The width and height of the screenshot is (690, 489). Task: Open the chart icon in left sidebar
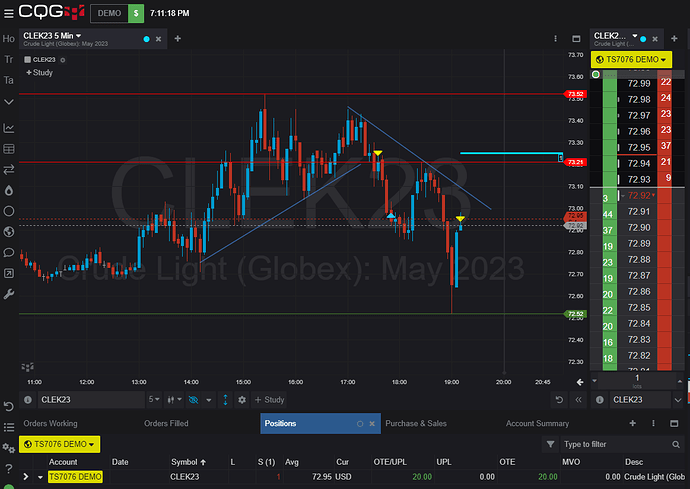pos(9,128)
